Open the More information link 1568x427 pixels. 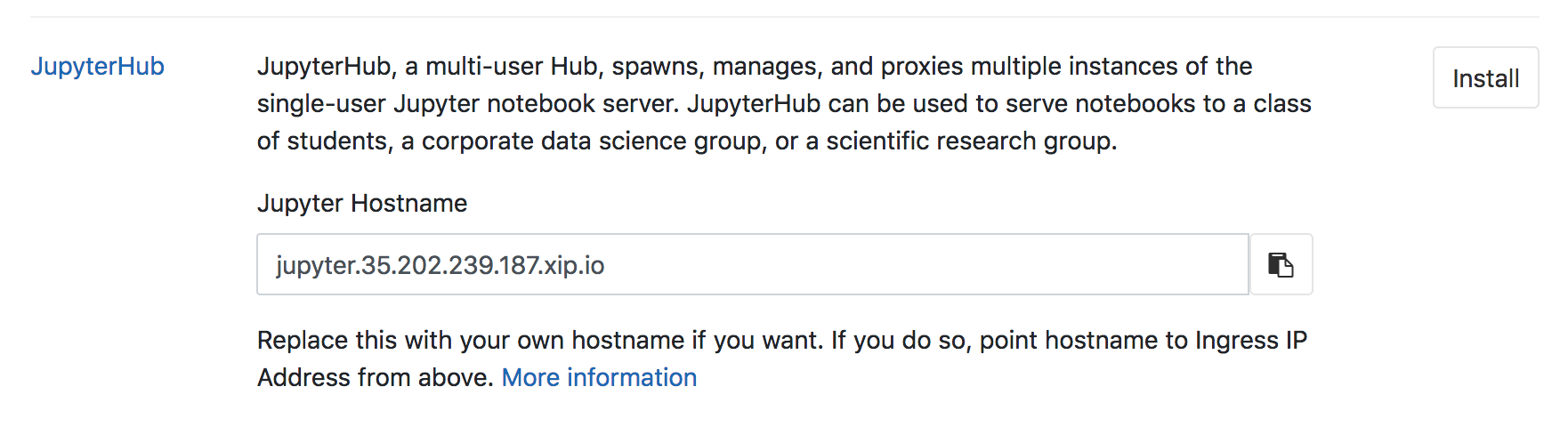[x=599, y=377]
